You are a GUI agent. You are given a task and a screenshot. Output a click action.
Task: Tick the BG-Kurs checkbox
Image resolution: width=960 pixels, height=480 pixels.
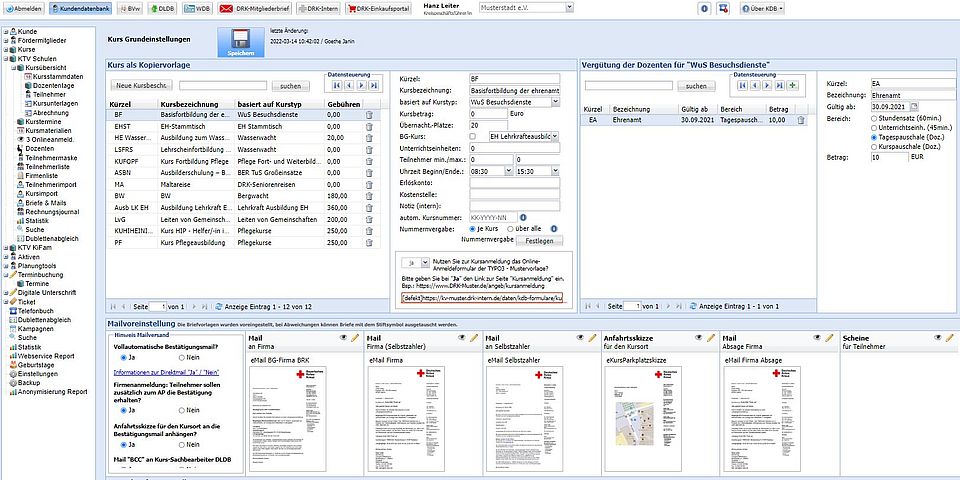pyautogui.click(x=473, y=135)
